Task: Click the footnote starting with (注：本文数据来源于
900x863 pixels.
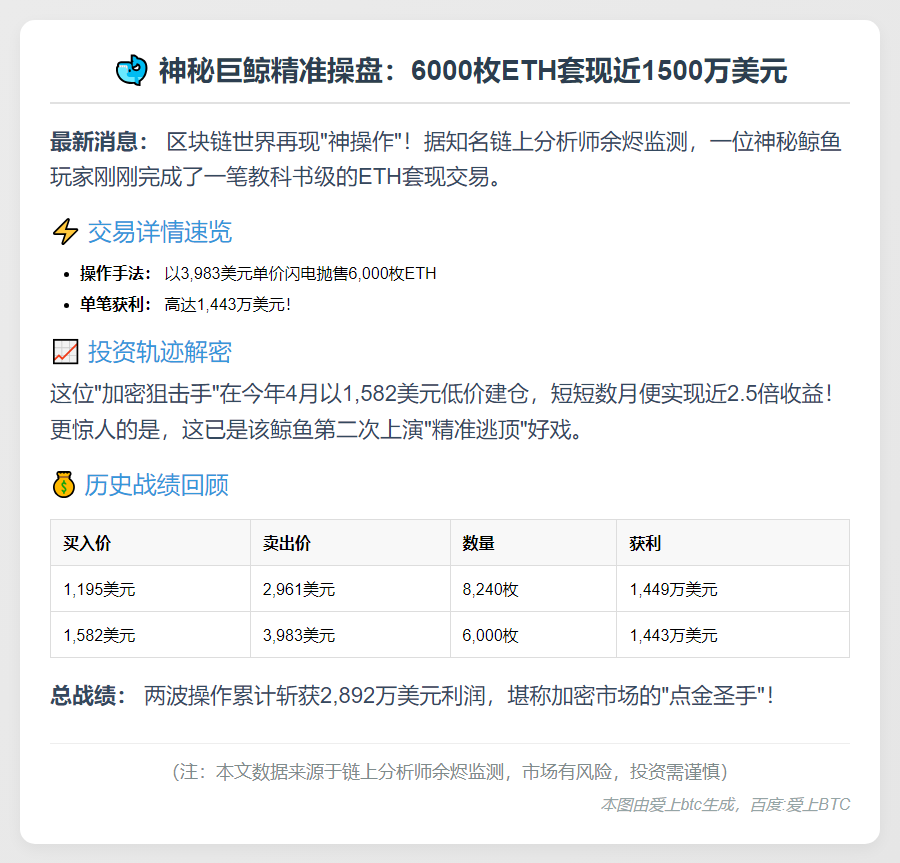Action: pyautogui.click(x=450, y=772)
